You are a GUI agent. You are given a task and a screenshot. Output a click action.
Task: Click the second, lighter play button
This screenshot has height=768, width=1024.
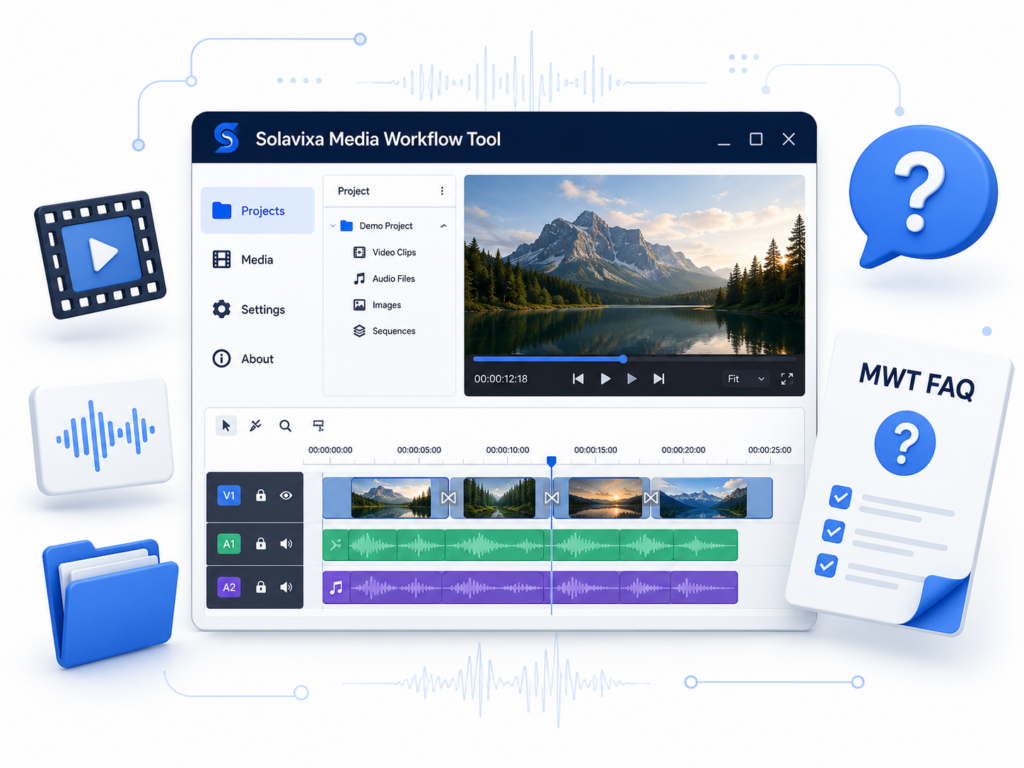point(632,379)
